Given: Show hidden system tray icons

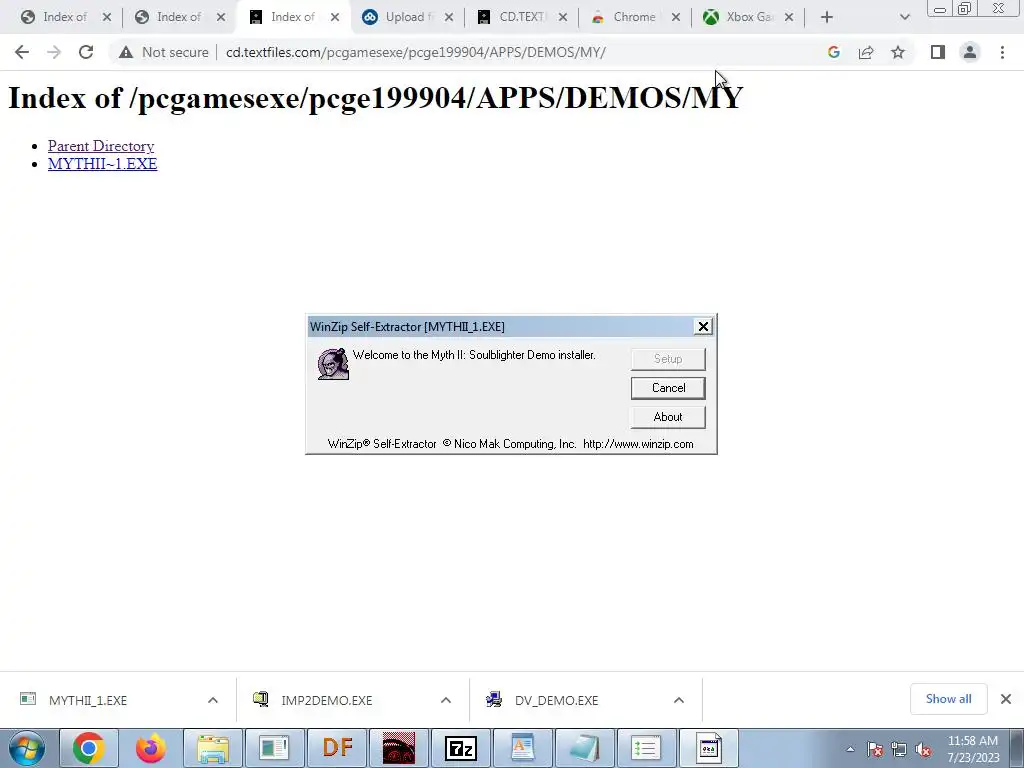Looking at the screenshot, I should 850,749.
